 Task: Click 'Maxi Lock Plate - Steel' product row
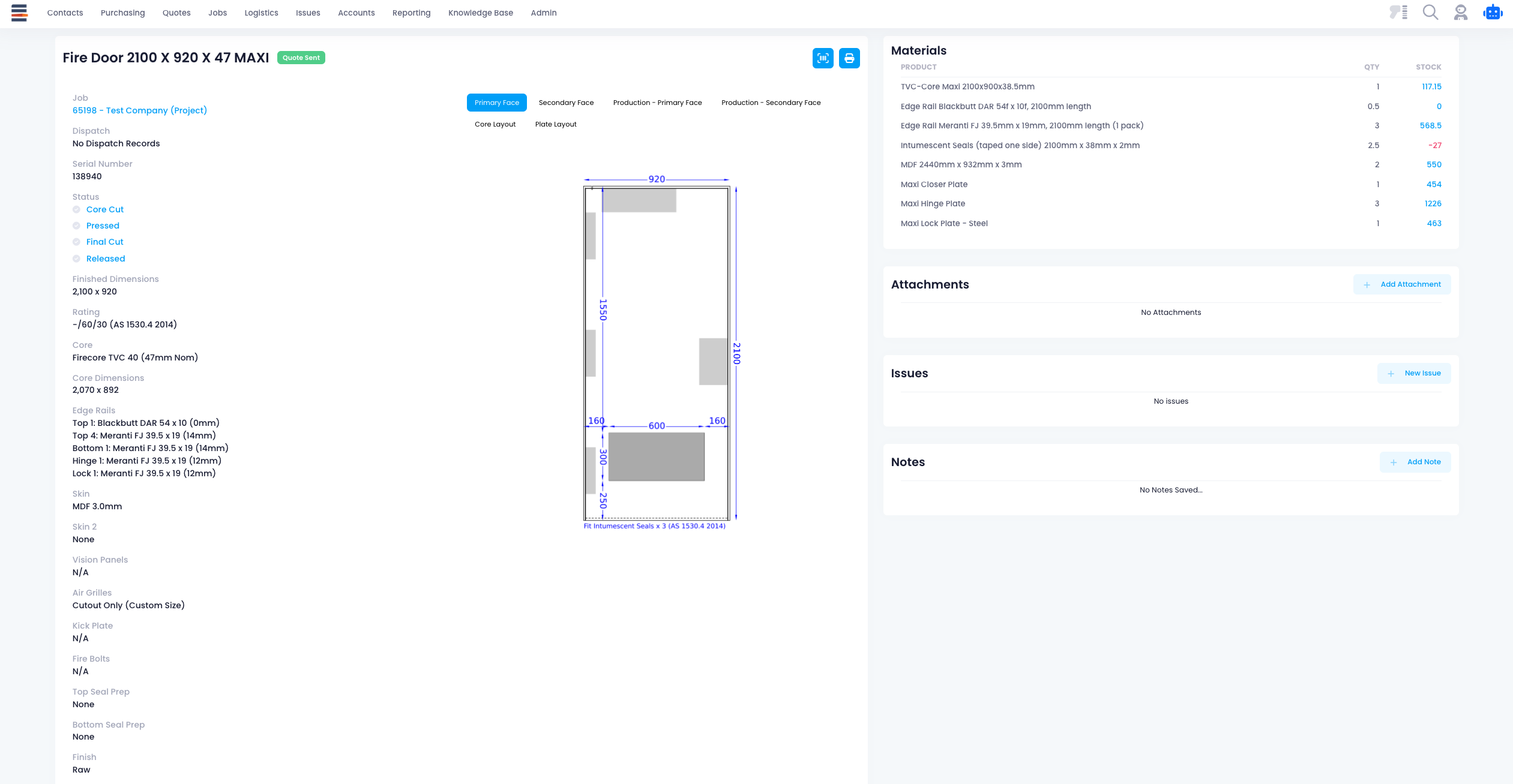[1170, 223]
